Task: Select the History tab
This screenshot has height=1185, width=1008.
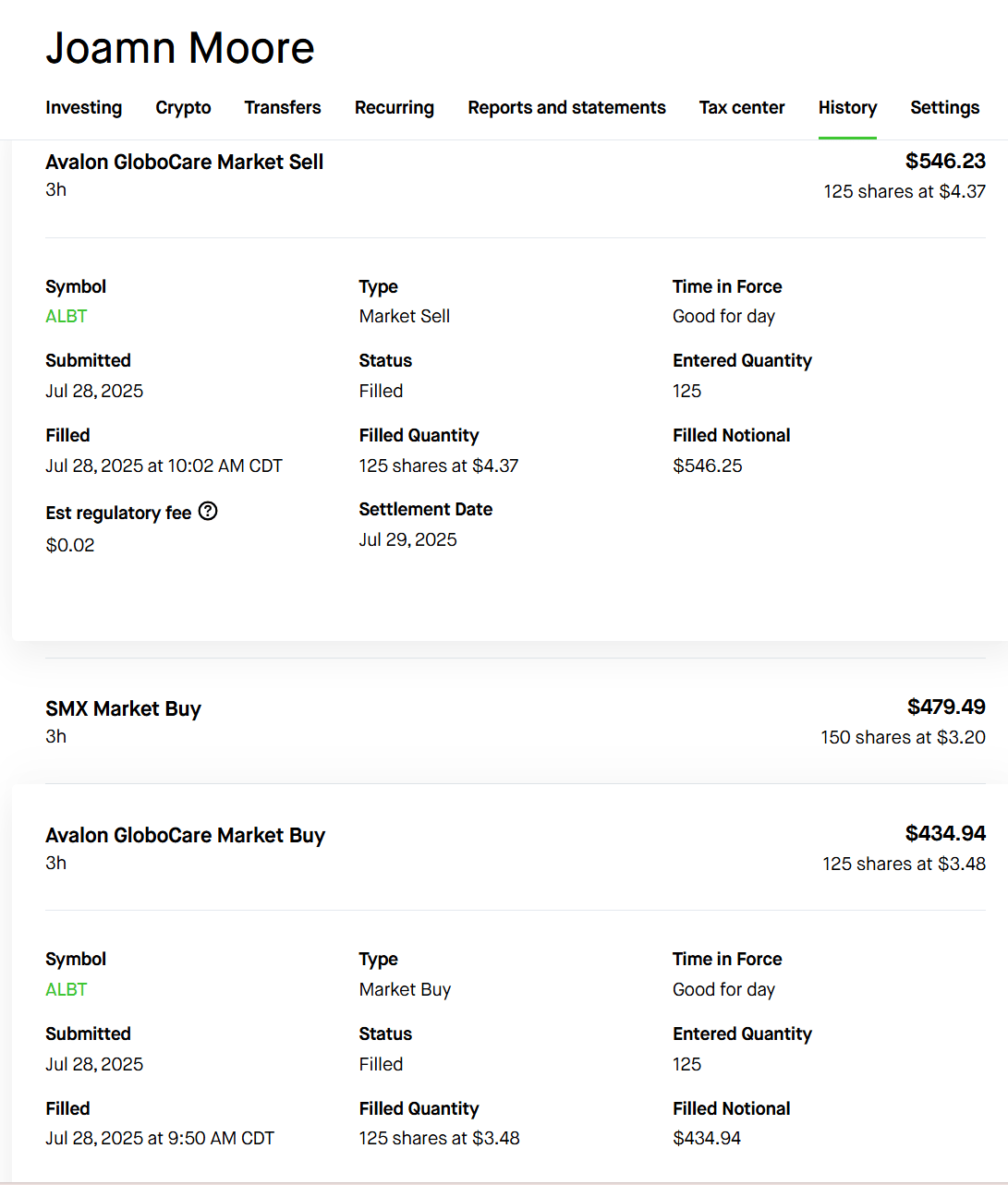Action: 847,107
